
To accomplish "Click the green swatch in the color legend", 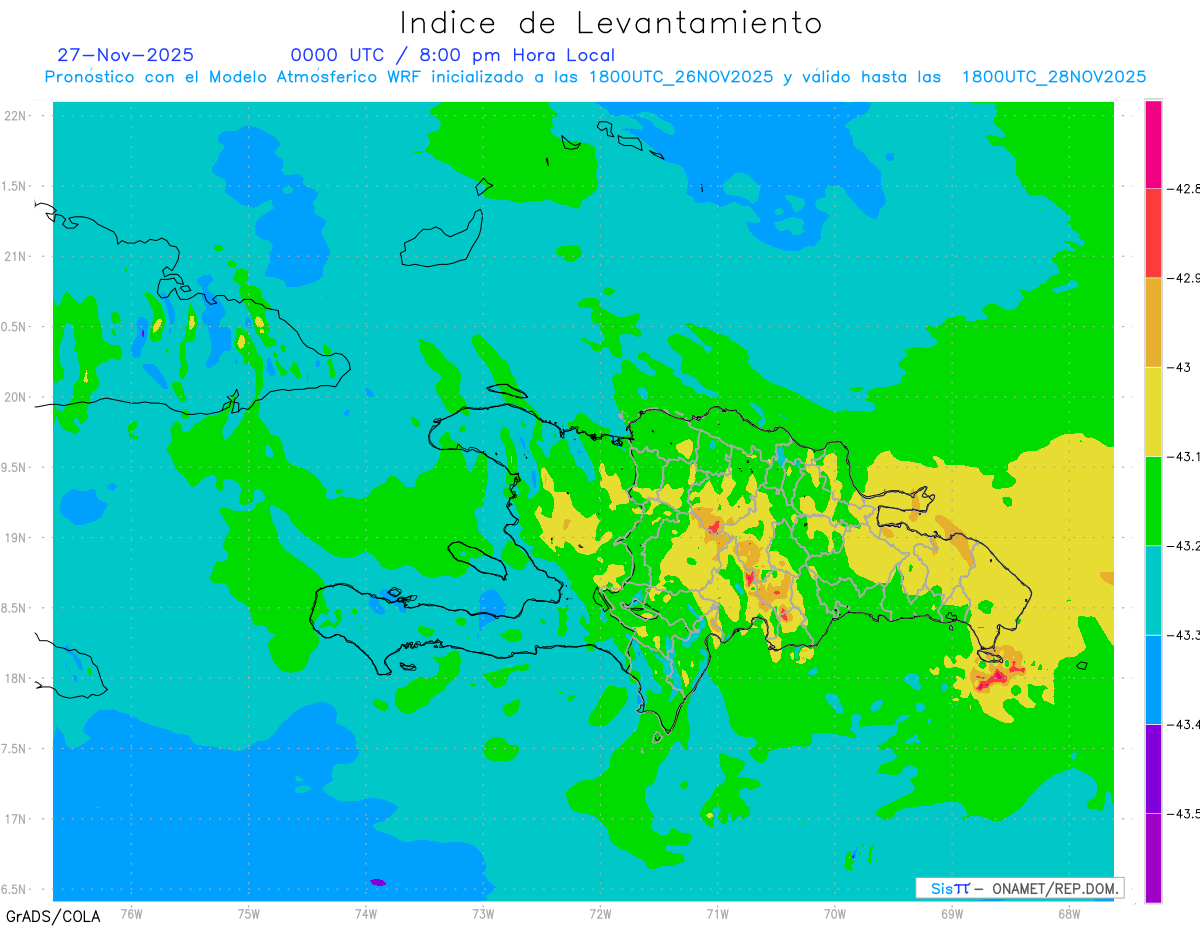I will pos(1153,500).
